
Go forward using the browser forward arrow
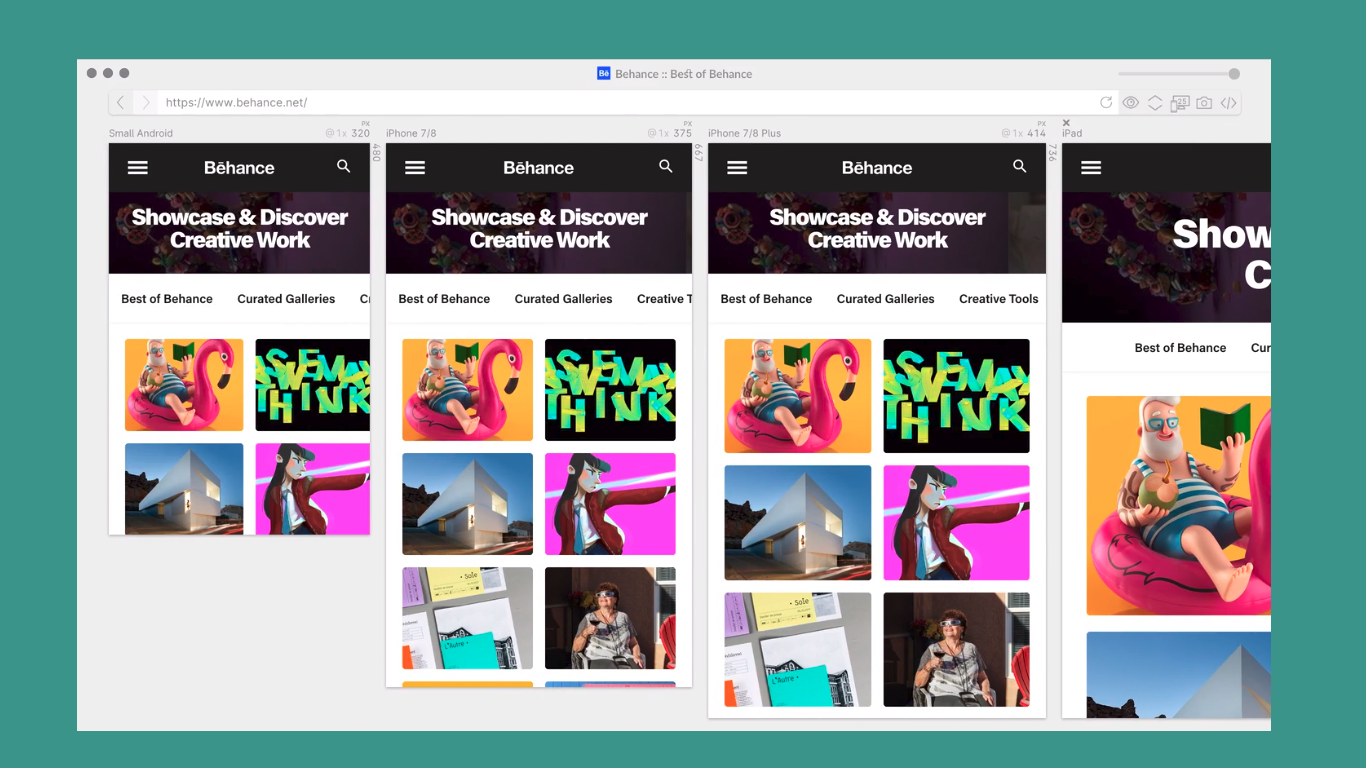click(146, 103)
